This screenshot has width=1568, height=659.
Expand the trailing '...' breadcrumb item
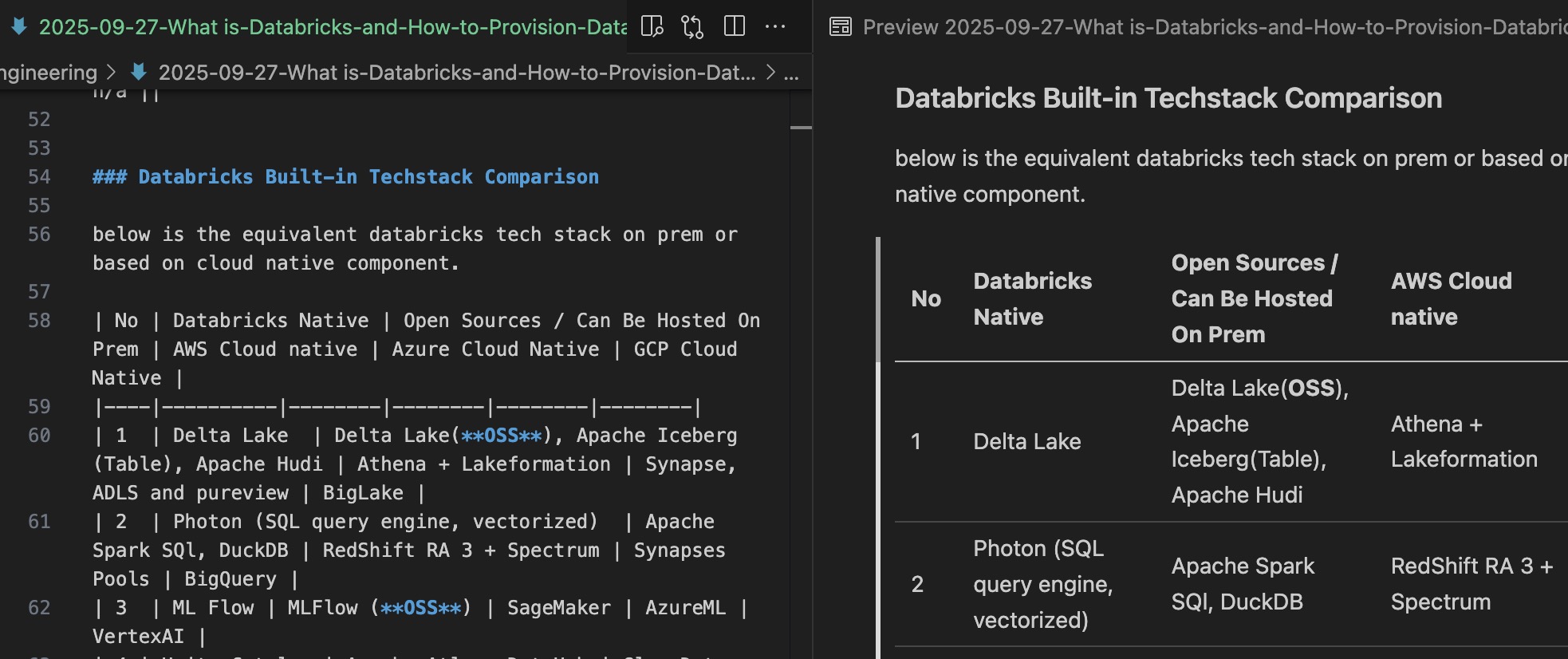(791, 73)
